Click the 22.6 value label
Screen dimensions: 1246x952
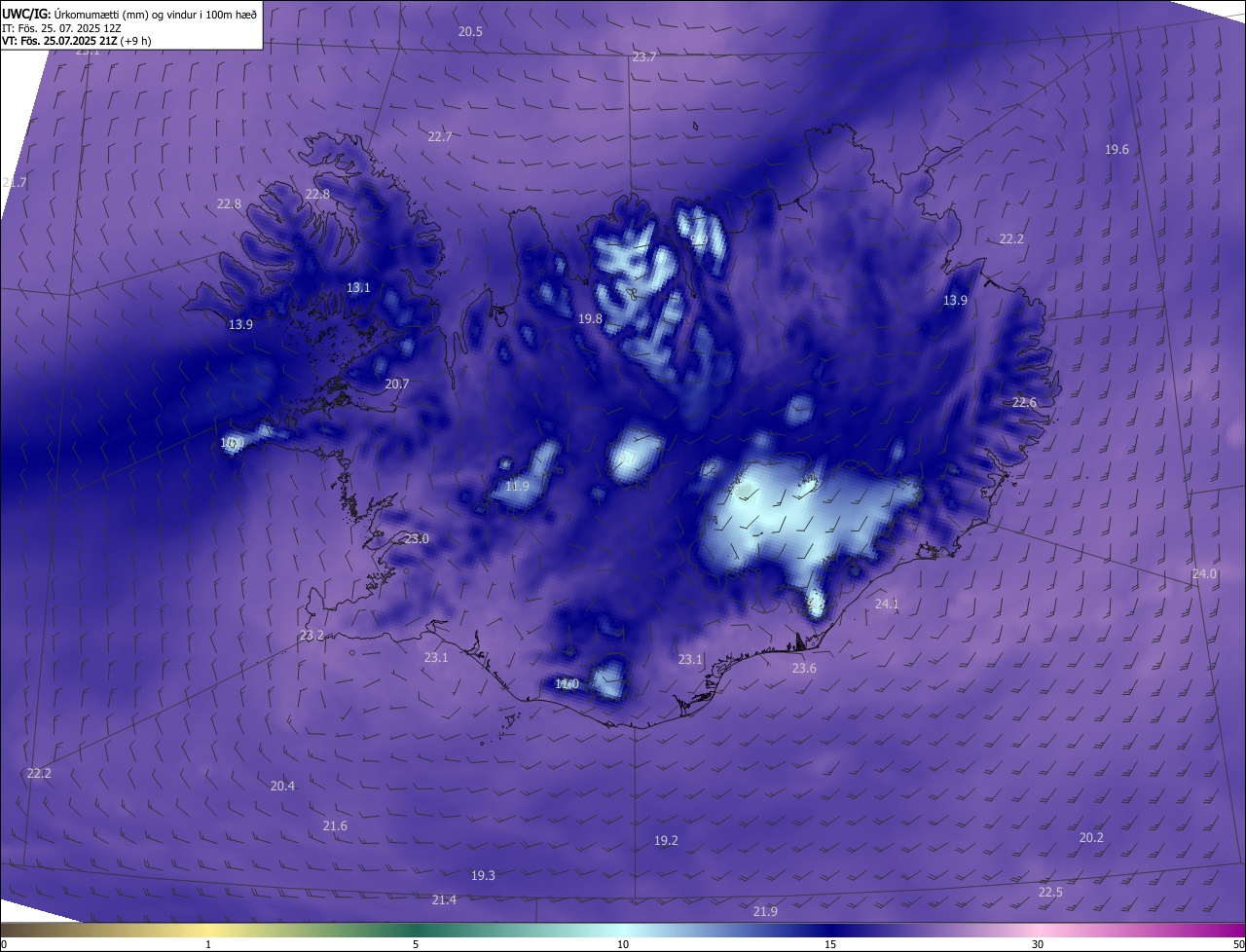[1024, 403]
